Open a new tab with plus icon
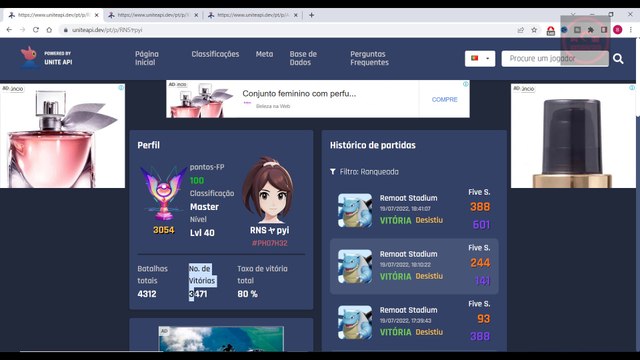 [311, 15]
